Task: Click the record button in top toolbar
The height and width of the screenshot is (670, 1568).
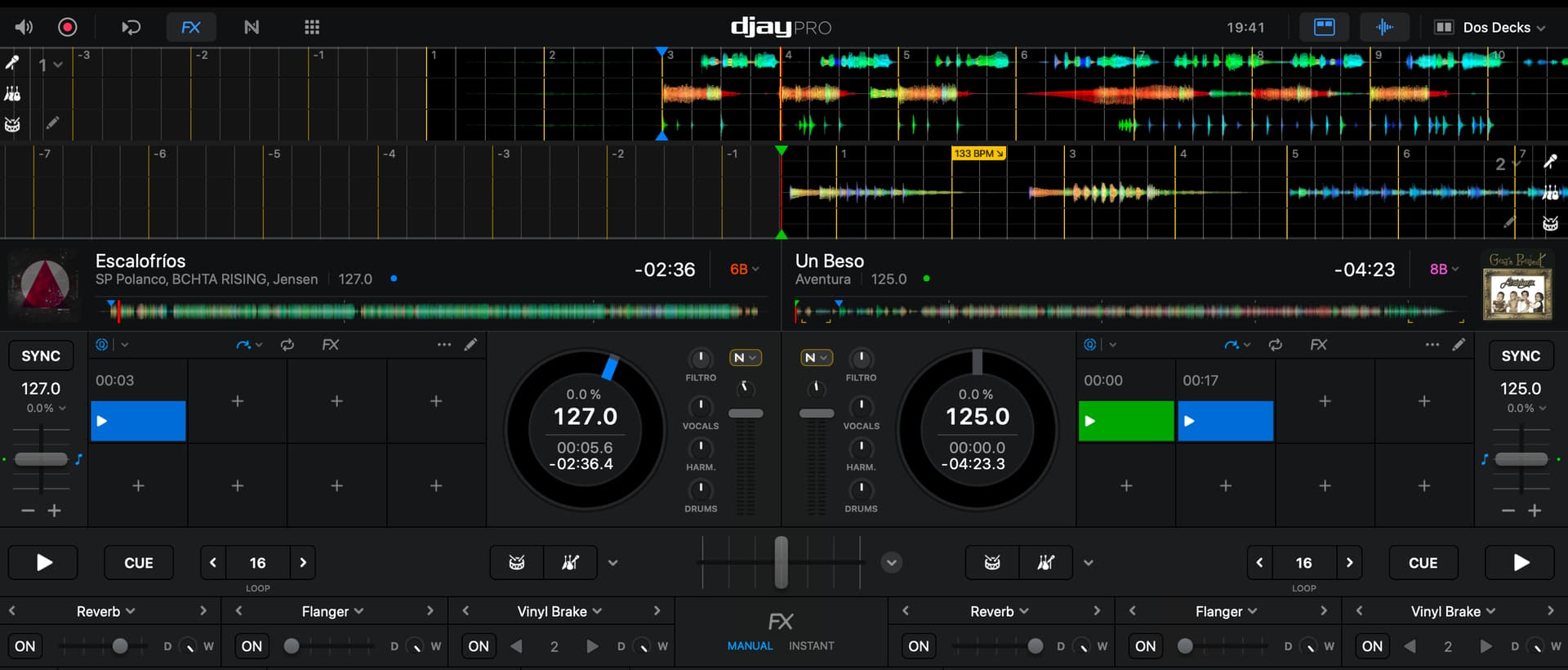Action: [67, 27]
